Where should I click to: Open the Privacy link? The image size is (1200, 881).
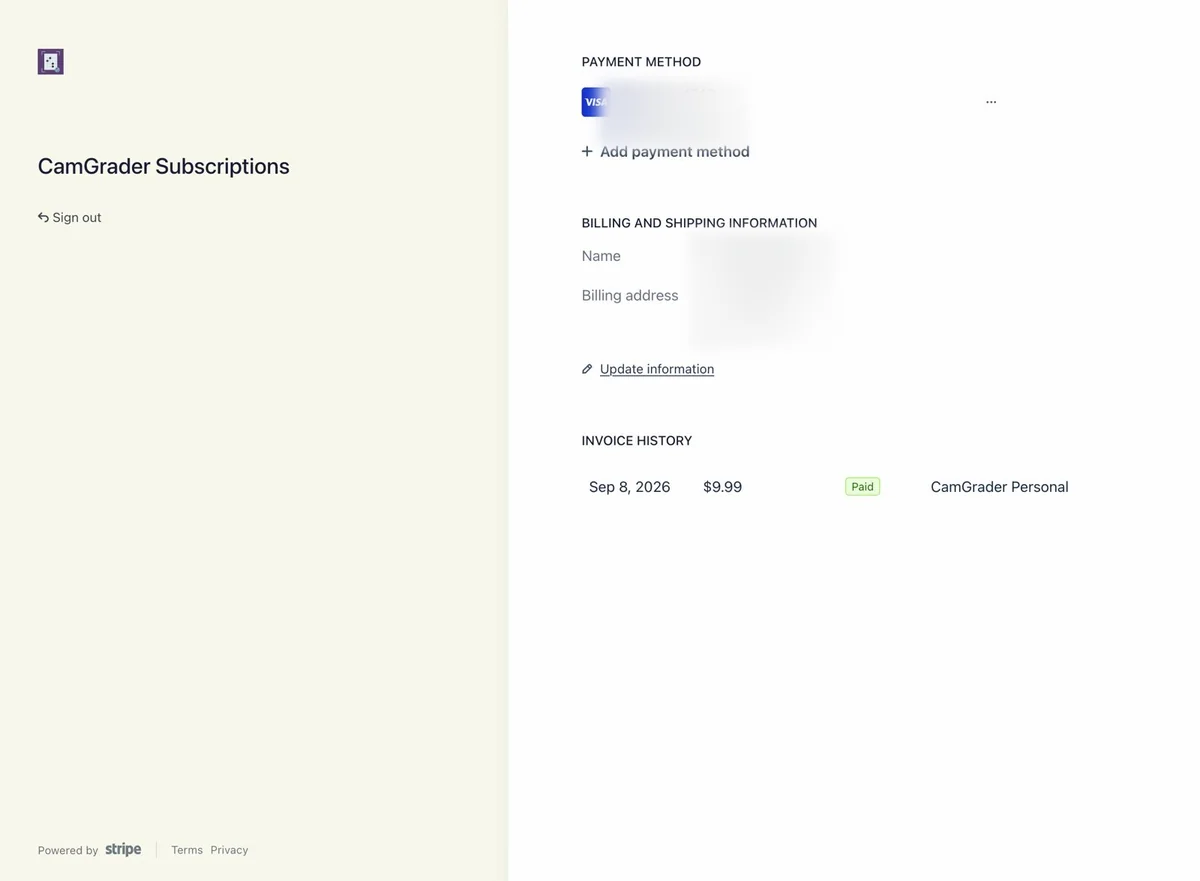(229, 850)
